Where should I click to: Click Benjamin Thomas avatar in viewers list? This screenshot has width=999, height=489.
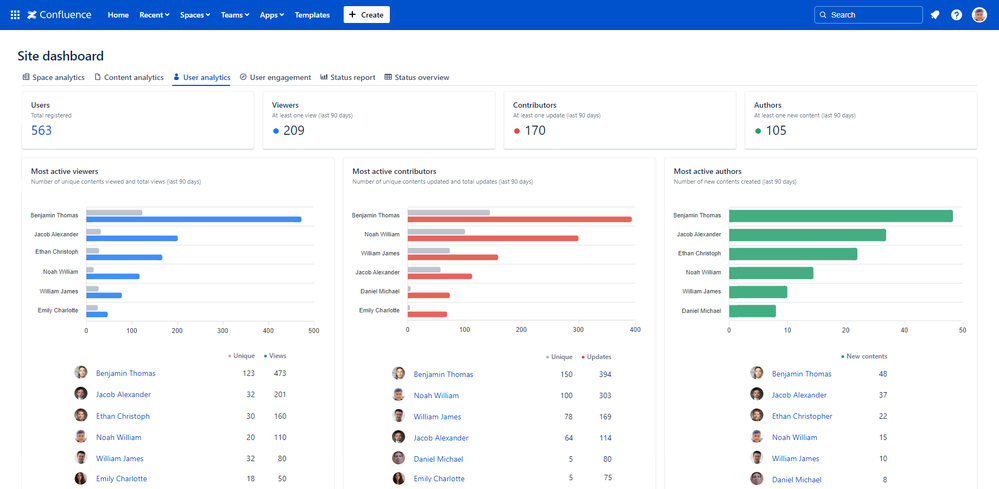(81, 373)
